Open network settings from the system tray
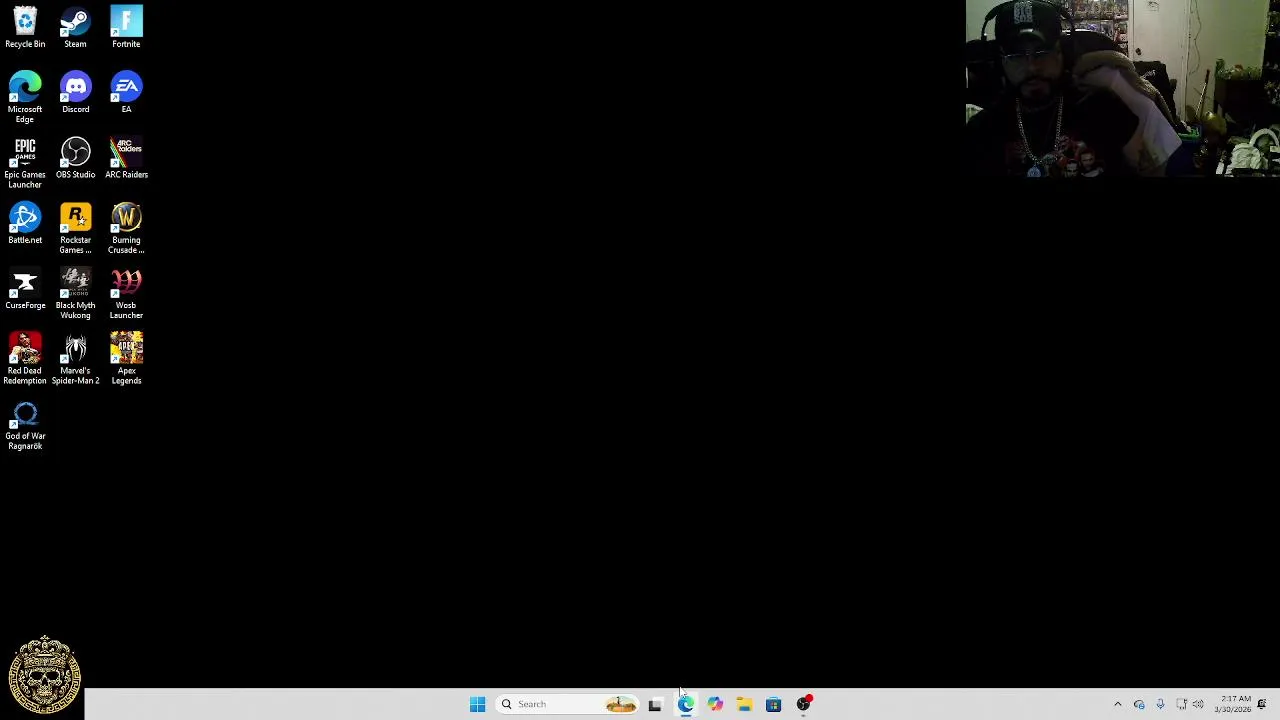This screenshot has height=720, width=1280. [1181, 704]
